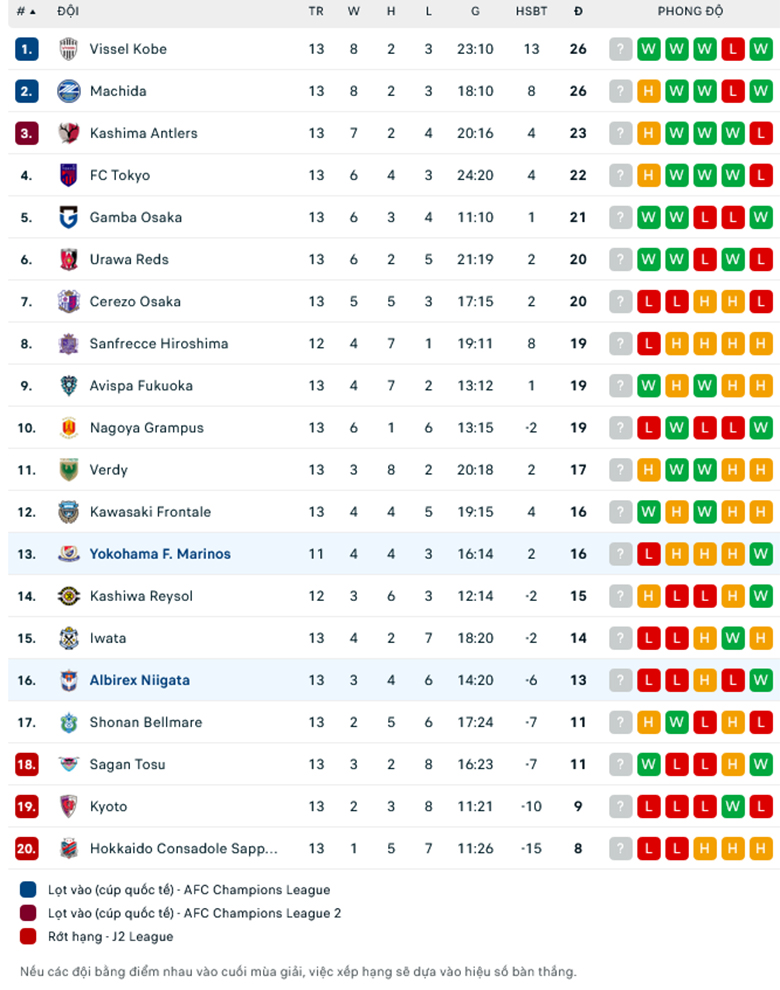Open the Yokohama F. Marinos team link

tap(160, 554)
